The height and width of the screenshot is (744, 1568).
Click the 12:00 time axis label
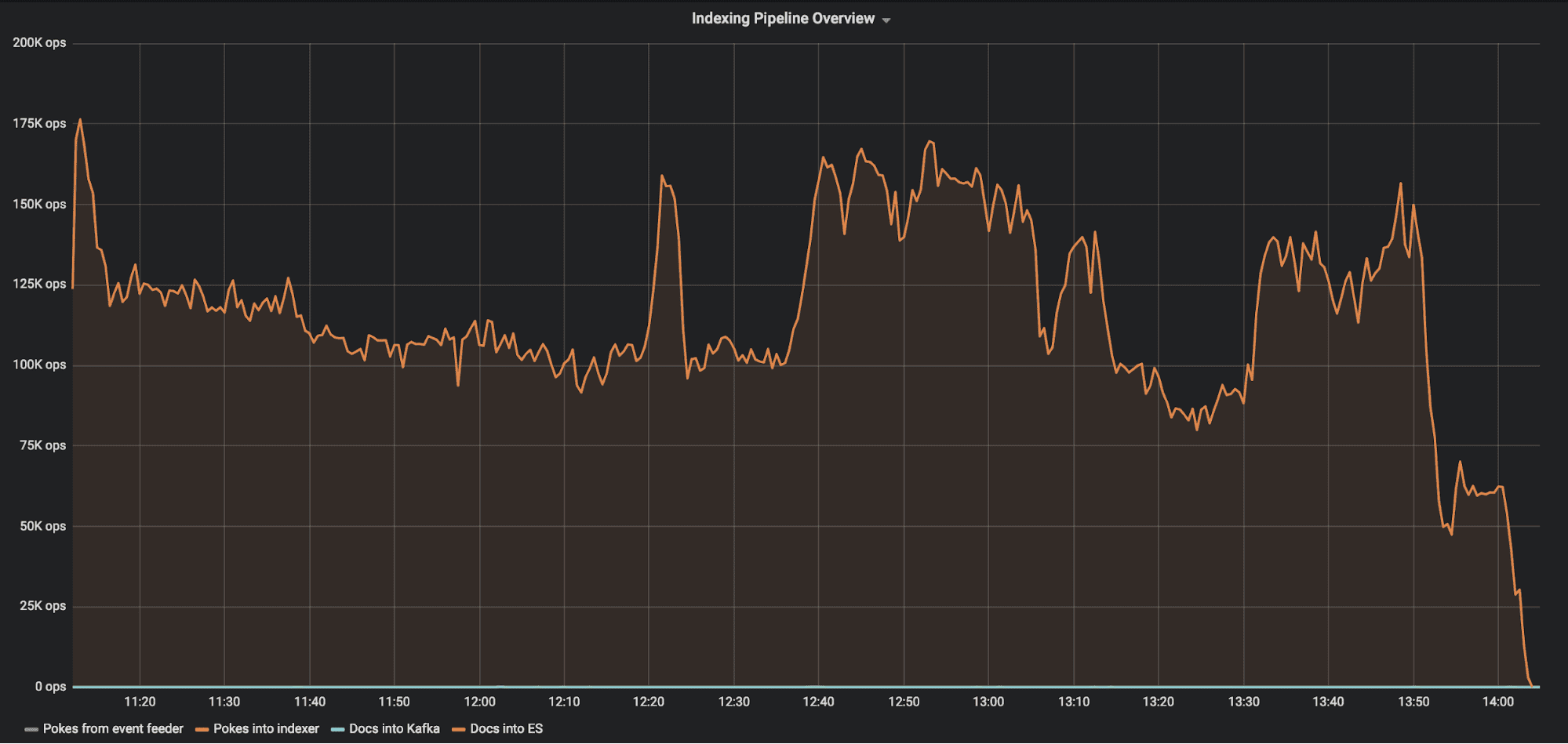point(479,702)
